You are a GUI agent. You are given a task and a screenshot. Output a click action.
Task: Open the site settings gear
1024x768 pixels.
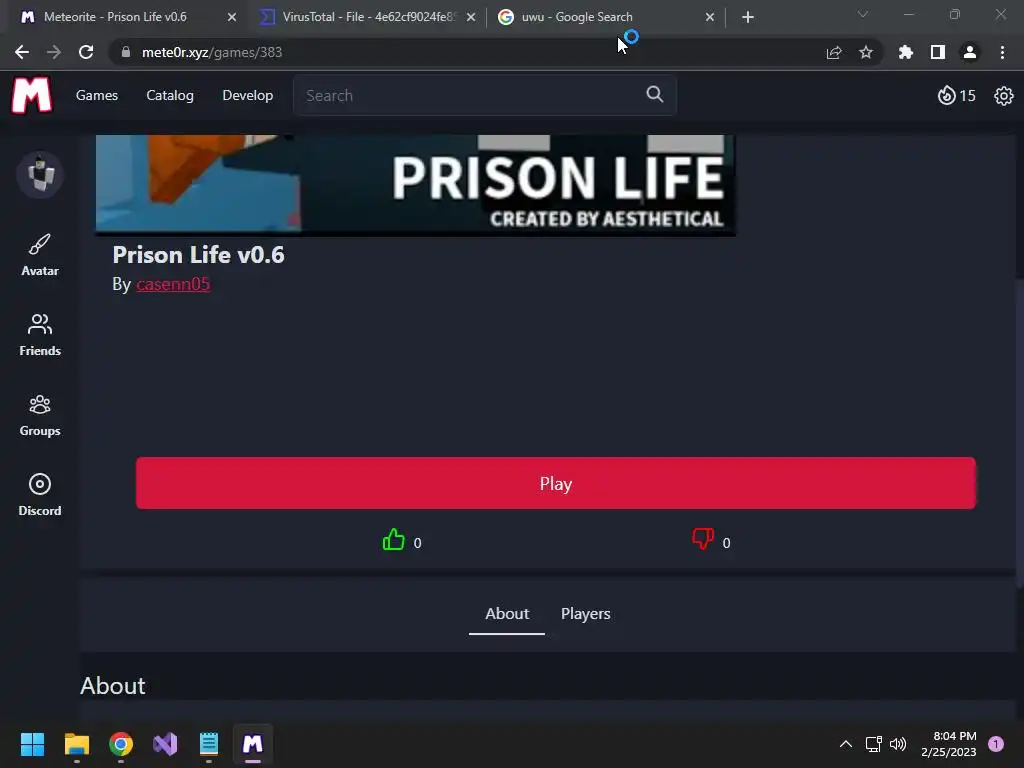[1003, 96]
